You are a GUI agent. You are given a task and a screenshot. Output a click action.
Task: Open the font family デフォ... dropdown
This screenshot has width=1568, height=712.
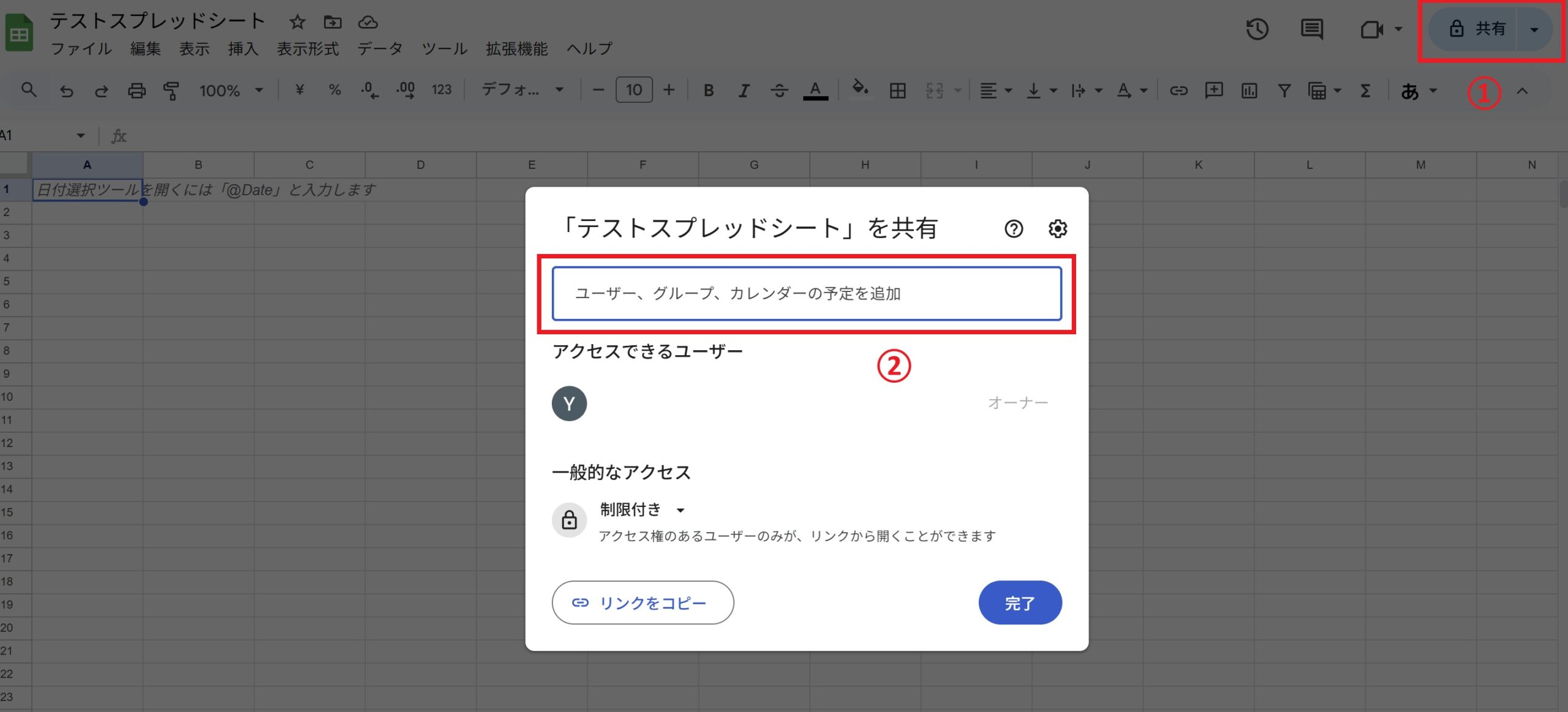[x=522, y=90]
